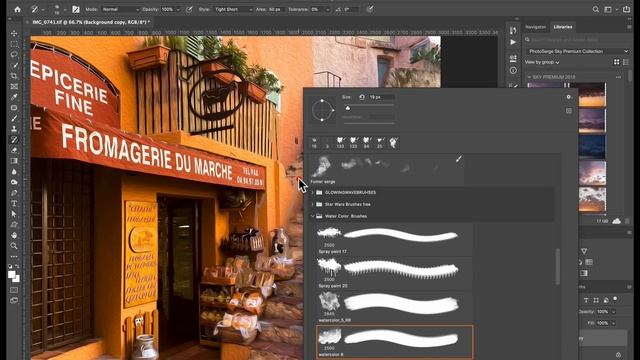640x360 pixels.
Task: Switch Libraries to list view
Action: coord(626,62)
